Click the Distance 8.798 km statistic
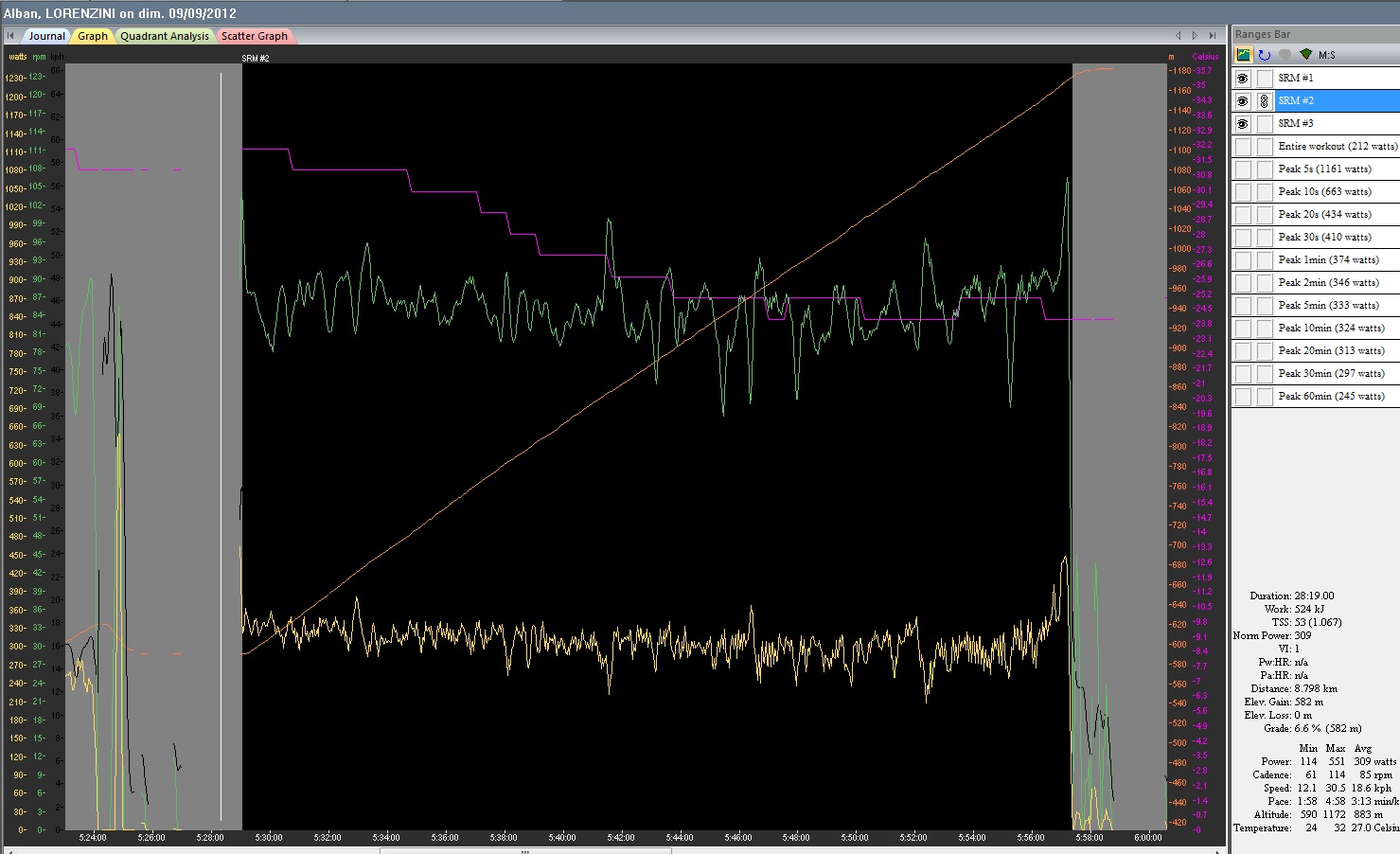Image resolution: width=1400 pixels, height=854 pixels. click(x=1294, y=689)
